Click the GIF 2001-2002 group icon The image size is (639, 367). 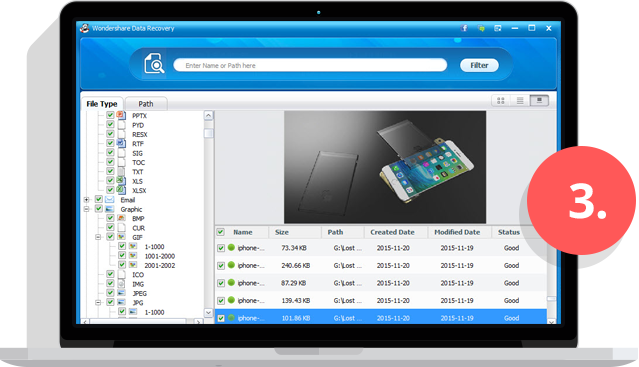(133, 265)
